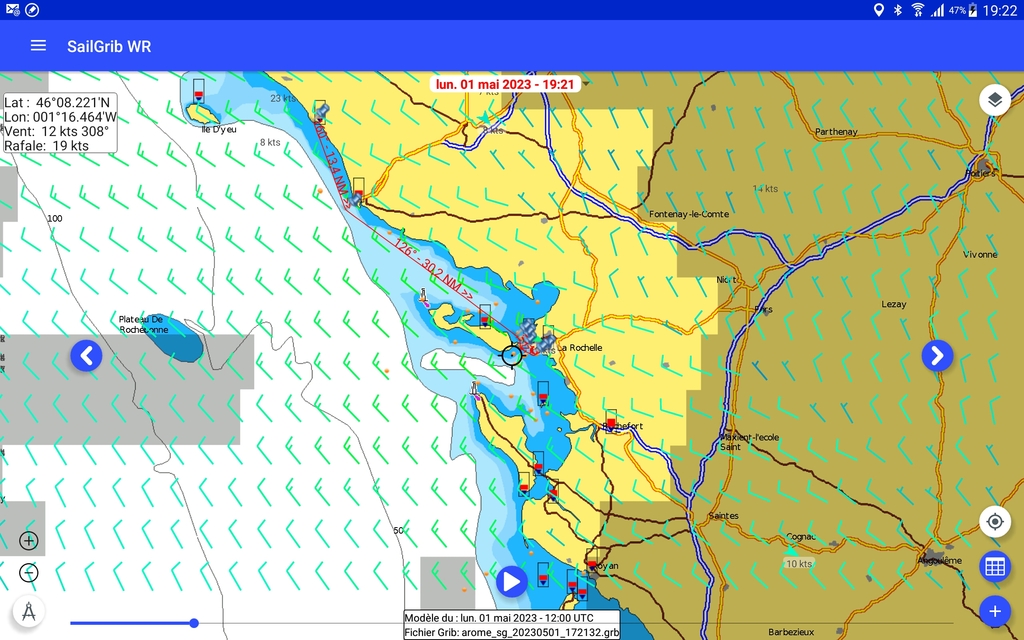Select the crosshair cursor near La Rochelle
This screenshot has width=1024, height=640.
512,355
